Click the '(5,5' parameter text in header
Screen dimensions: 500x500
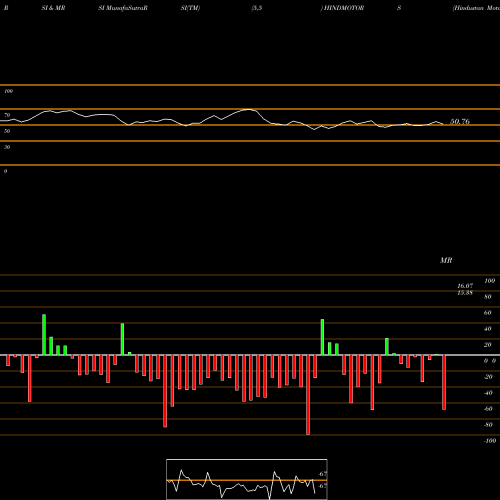click(257, 8)
